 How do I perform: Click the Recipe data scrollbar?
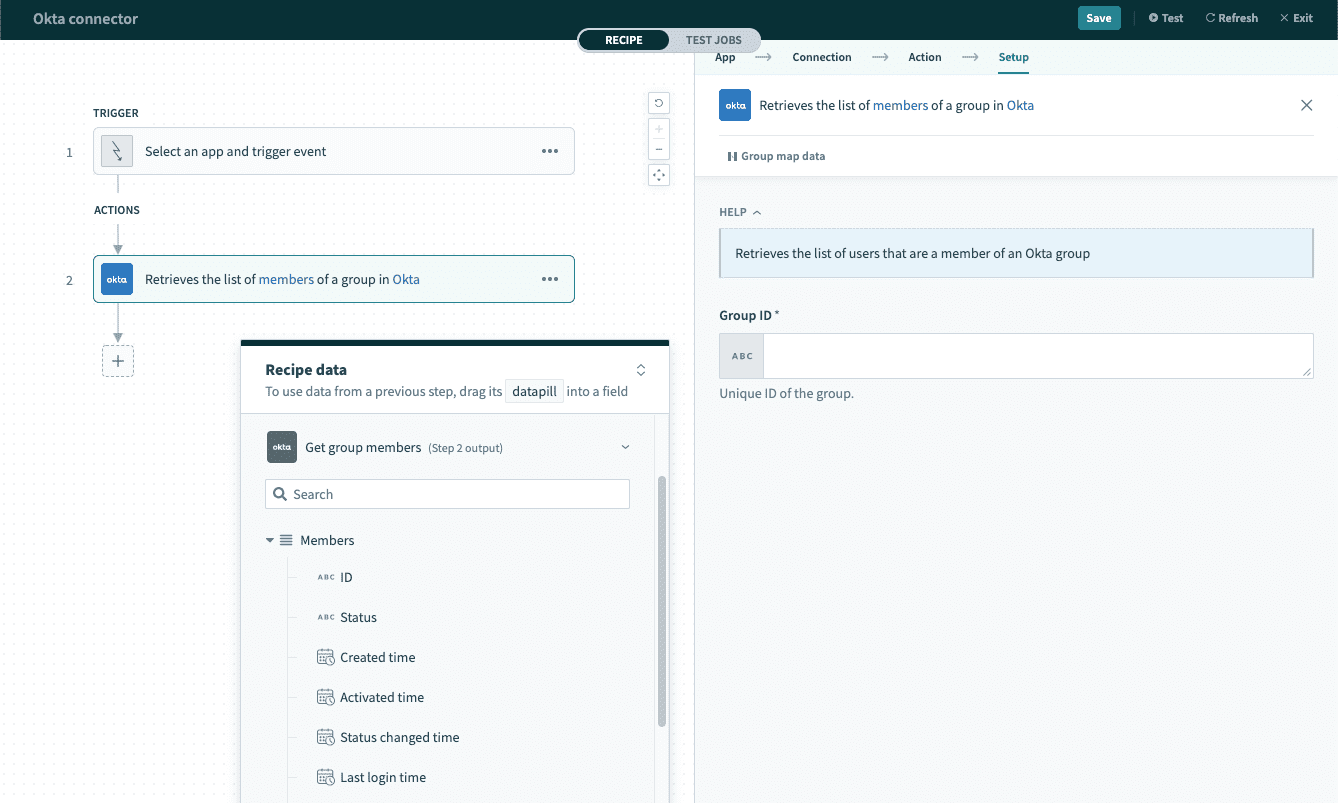tap(661, 600)
